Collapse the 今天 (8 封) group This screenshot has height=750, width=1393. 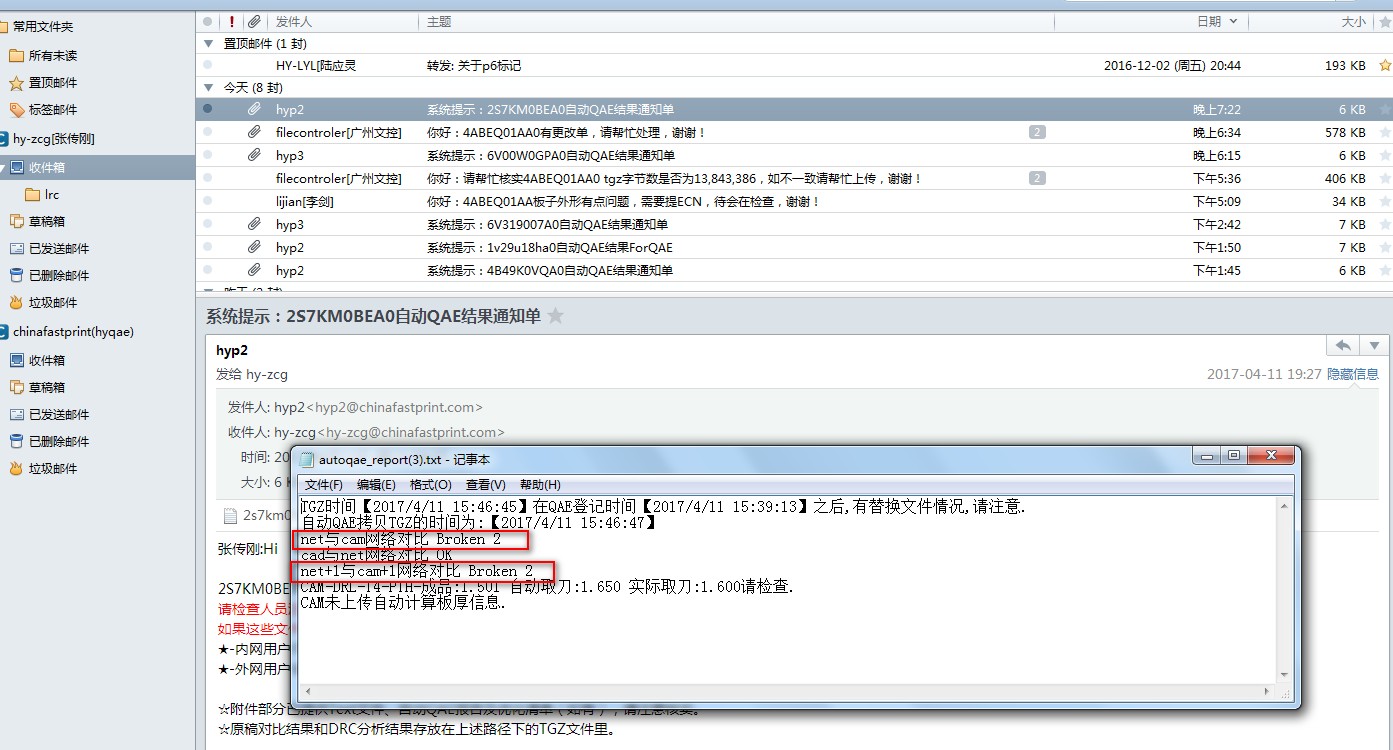pyautogui.click(x=208, y=88)
